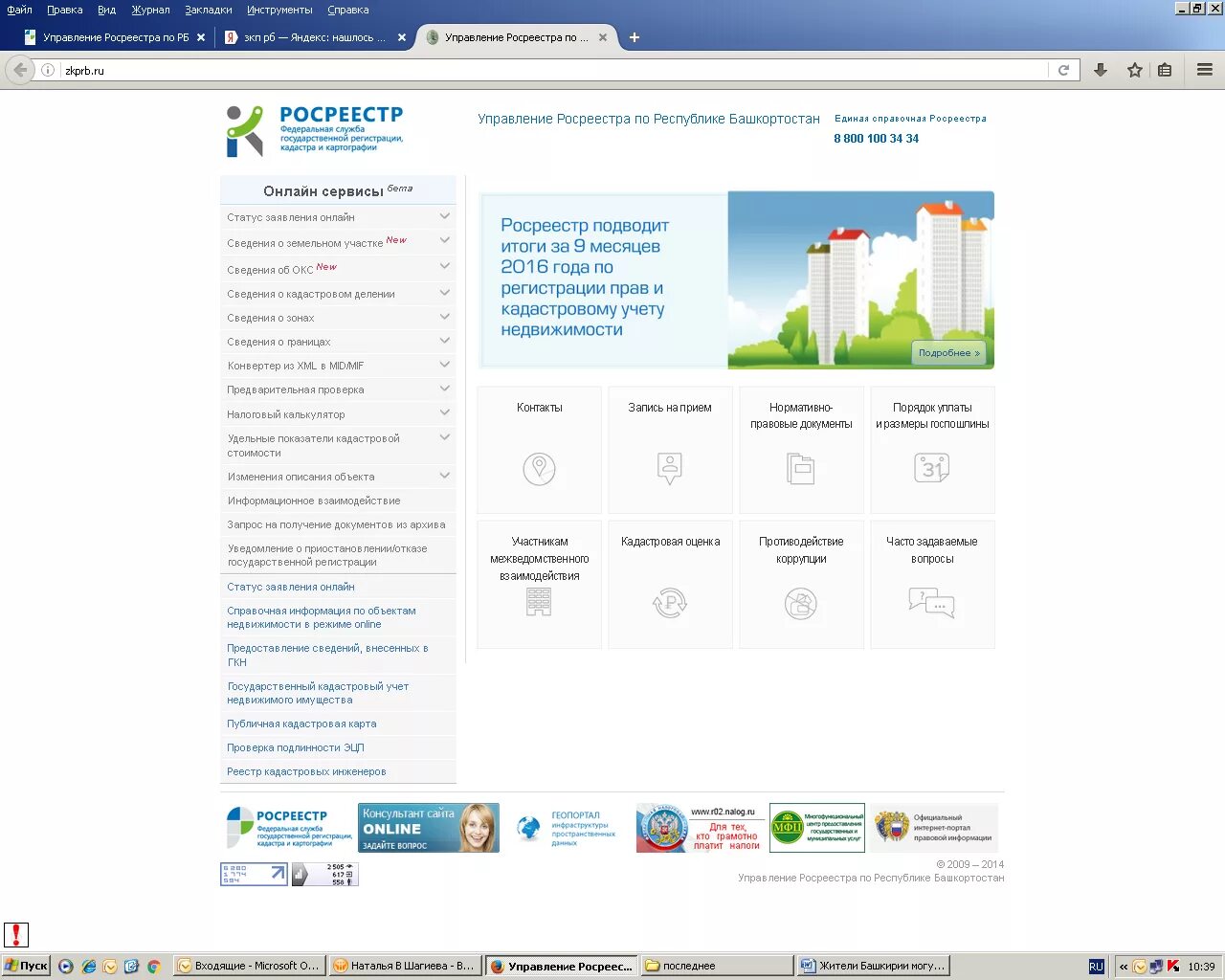Viewport: 1225px width, 980px height.
Task: Expand the Сведения о границах section
Action: pos(444,341)
